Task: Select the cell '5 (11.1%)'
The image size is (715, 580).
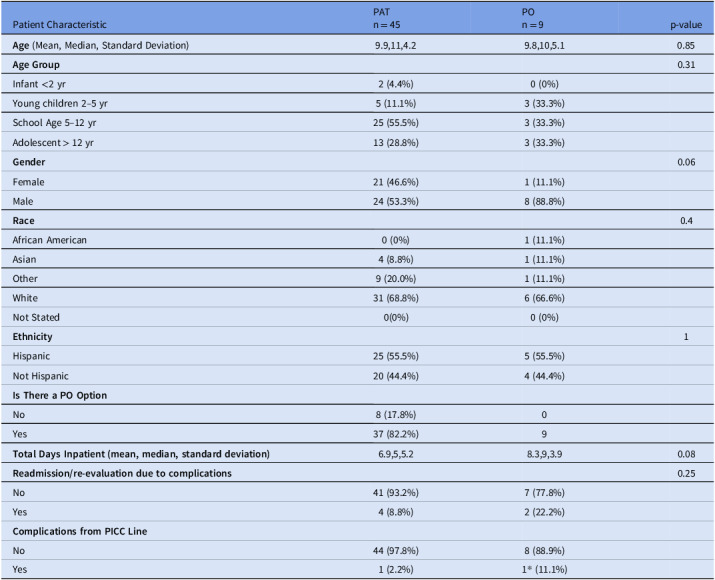Action: 395,104
